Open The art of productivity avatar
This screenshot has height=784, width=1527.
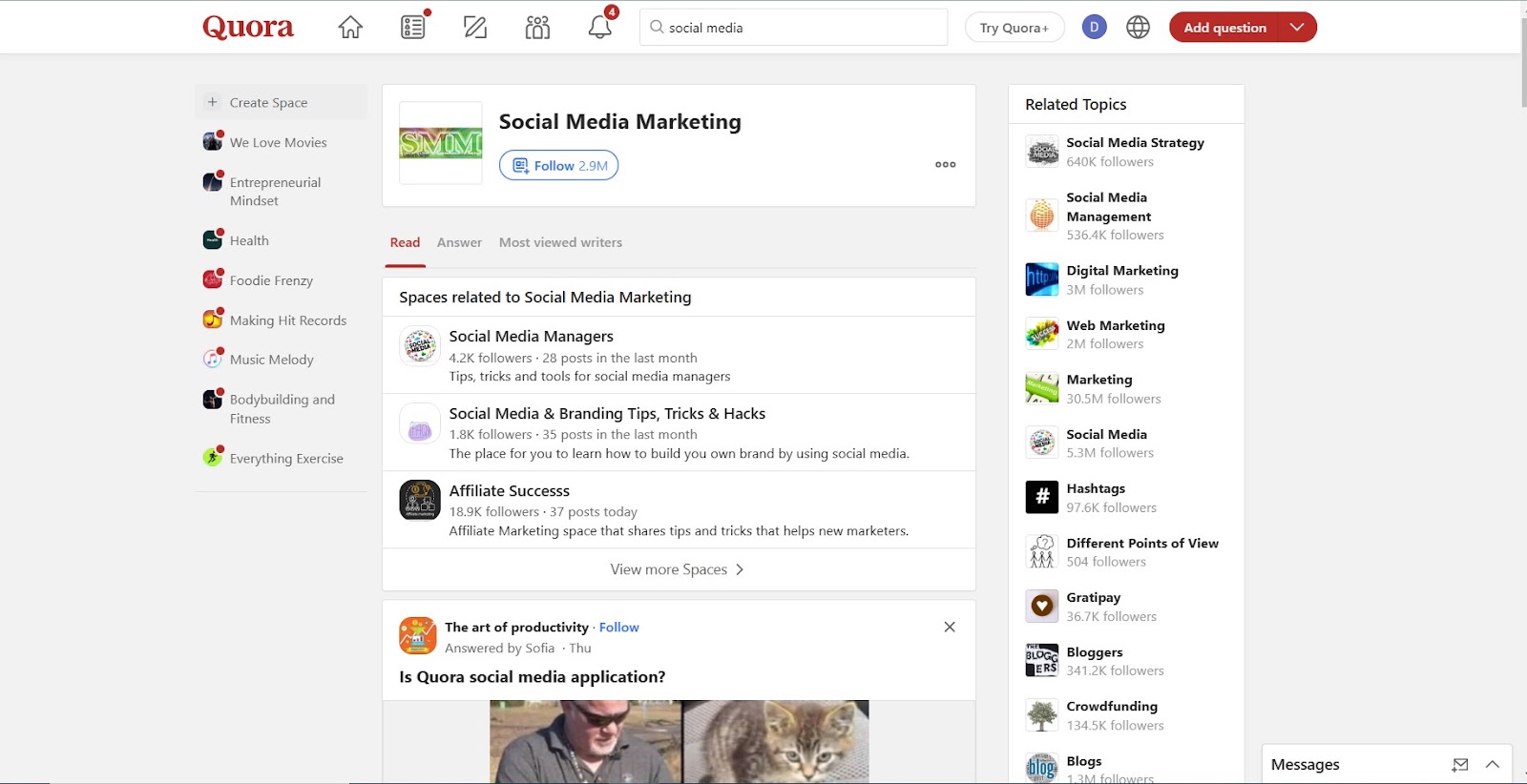tap(417, 636)
